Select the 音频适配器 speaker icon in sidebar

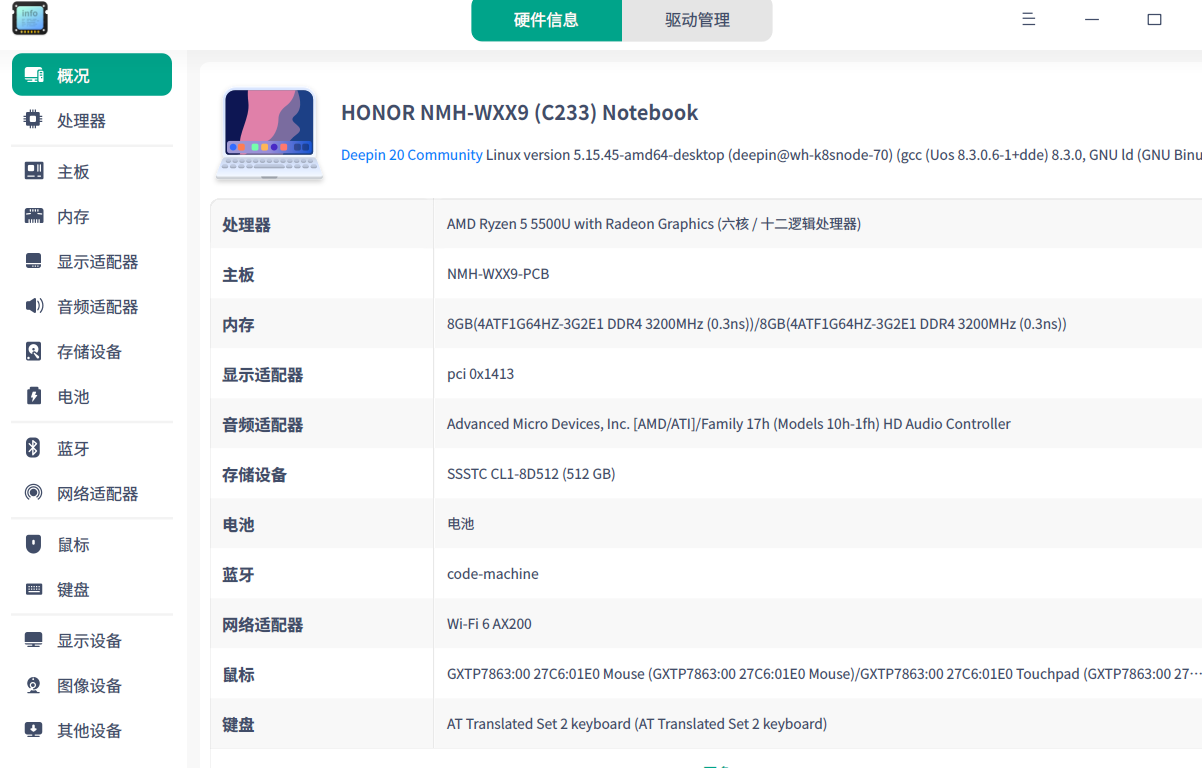(34, 306)
